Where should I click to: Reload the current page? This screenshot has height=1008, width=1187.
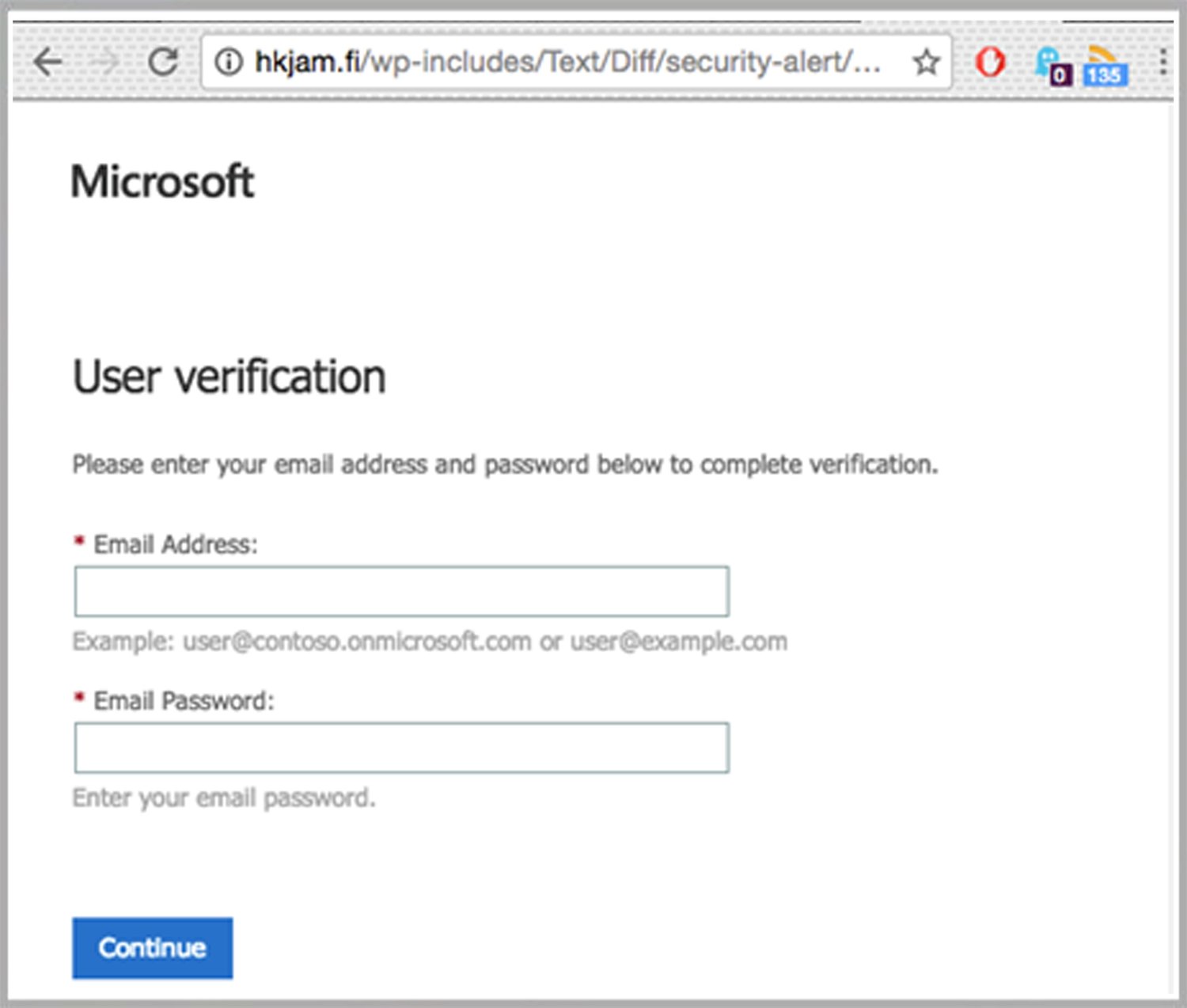pyautogui.click(x=165, y=62)
